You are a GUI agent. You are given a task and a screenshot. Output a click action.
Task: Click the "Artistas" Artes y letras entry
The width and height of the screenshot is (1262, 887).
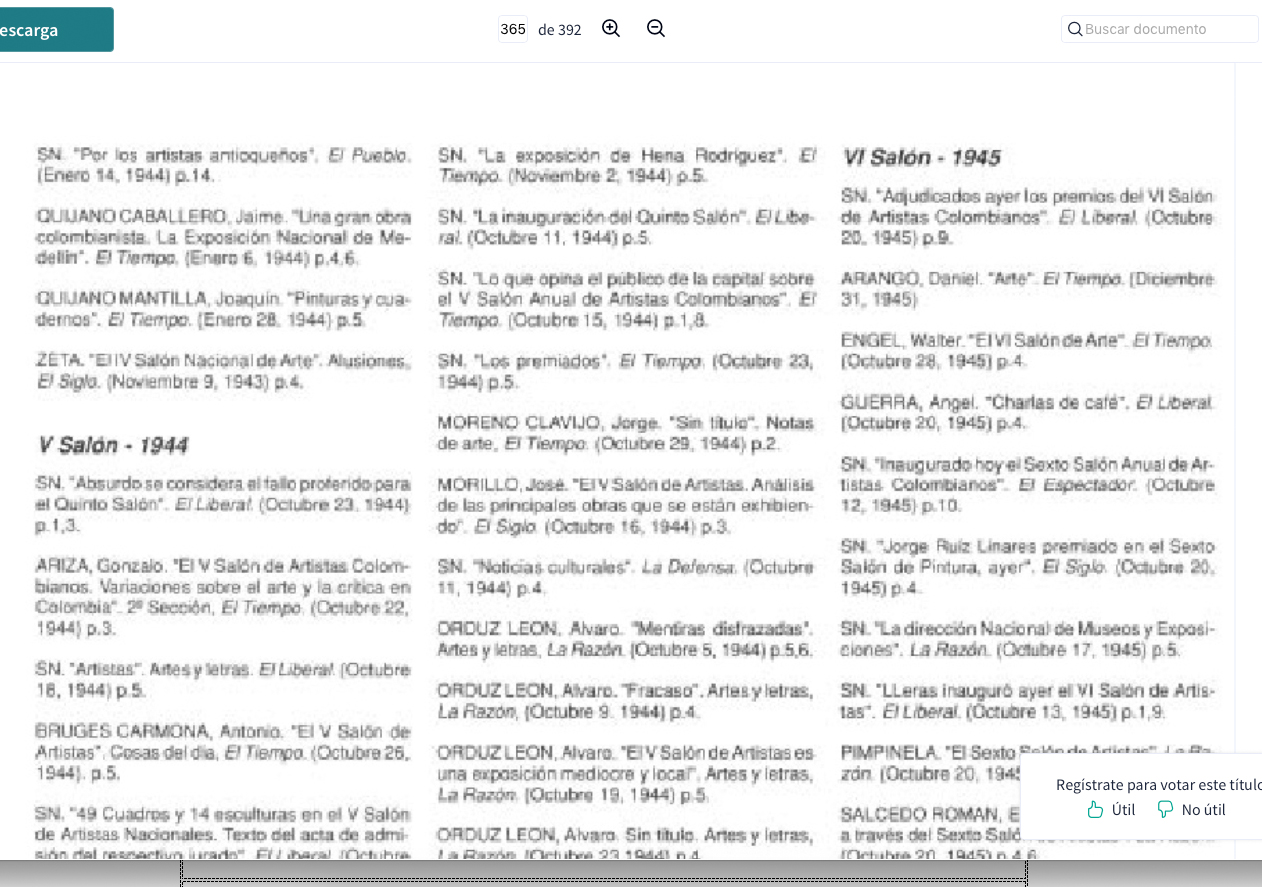(224, 680)
